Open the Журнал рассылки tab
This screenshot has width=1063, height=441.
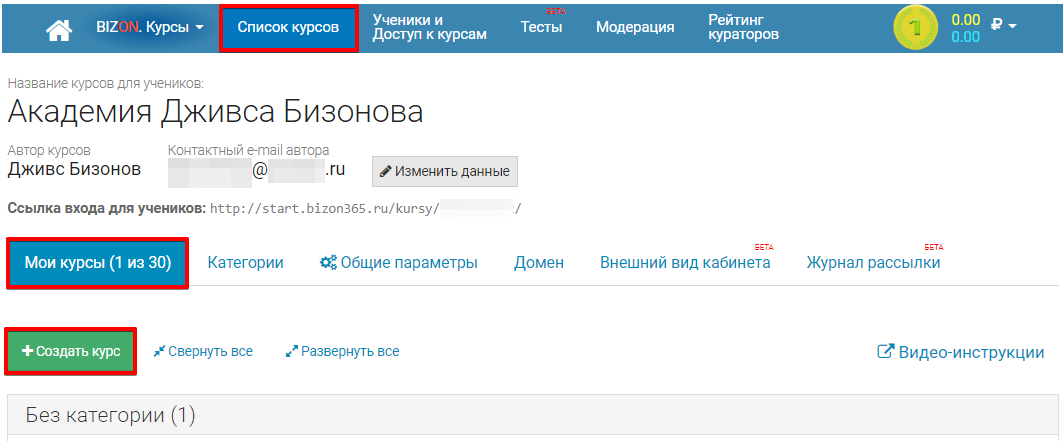click(x=873, y=263)
